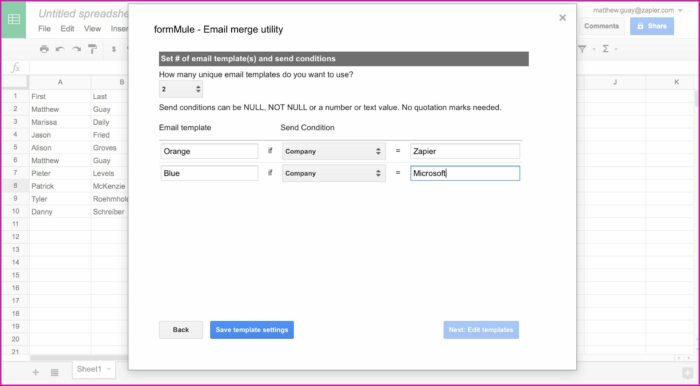Screen dimensions: 700x386
Task: Click the Sheet1 tab dropdown arrow
Action: tap(109, 369)
